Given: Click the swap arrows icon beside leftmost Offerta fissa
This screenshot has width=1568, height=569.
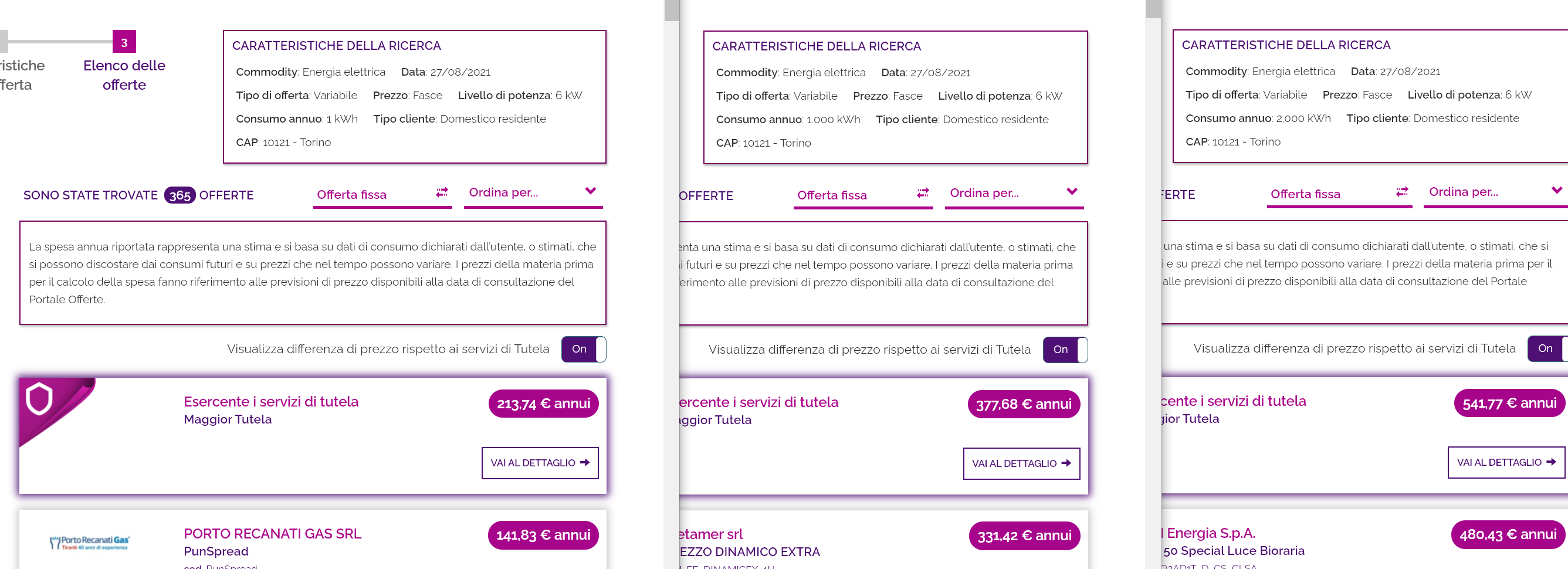Looking at the screenshot, I should coord(442,192).
